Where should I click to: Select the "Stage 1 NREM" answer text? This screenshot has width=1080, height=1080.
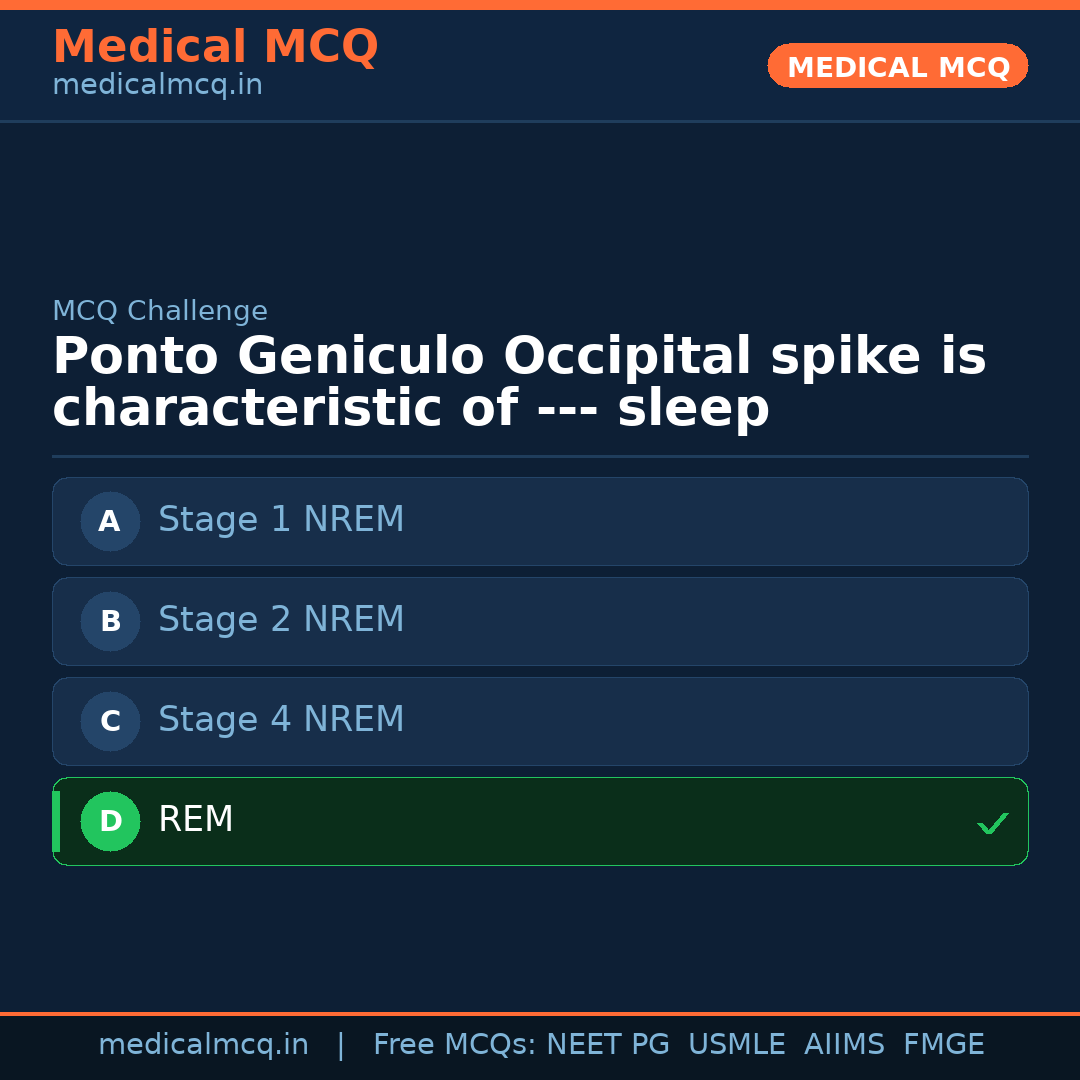pyautogui.click(x=281, y=520)
